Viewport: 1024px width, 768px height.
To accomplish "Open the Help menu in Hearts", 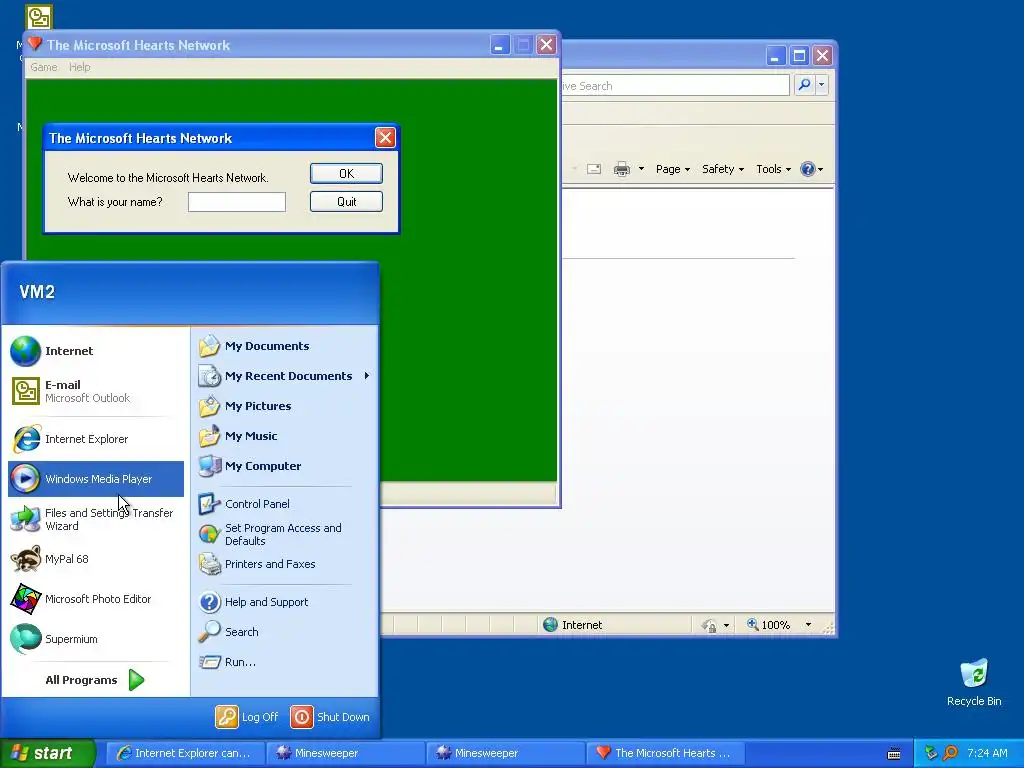I will pyautogui.click(x=80, y=67).
